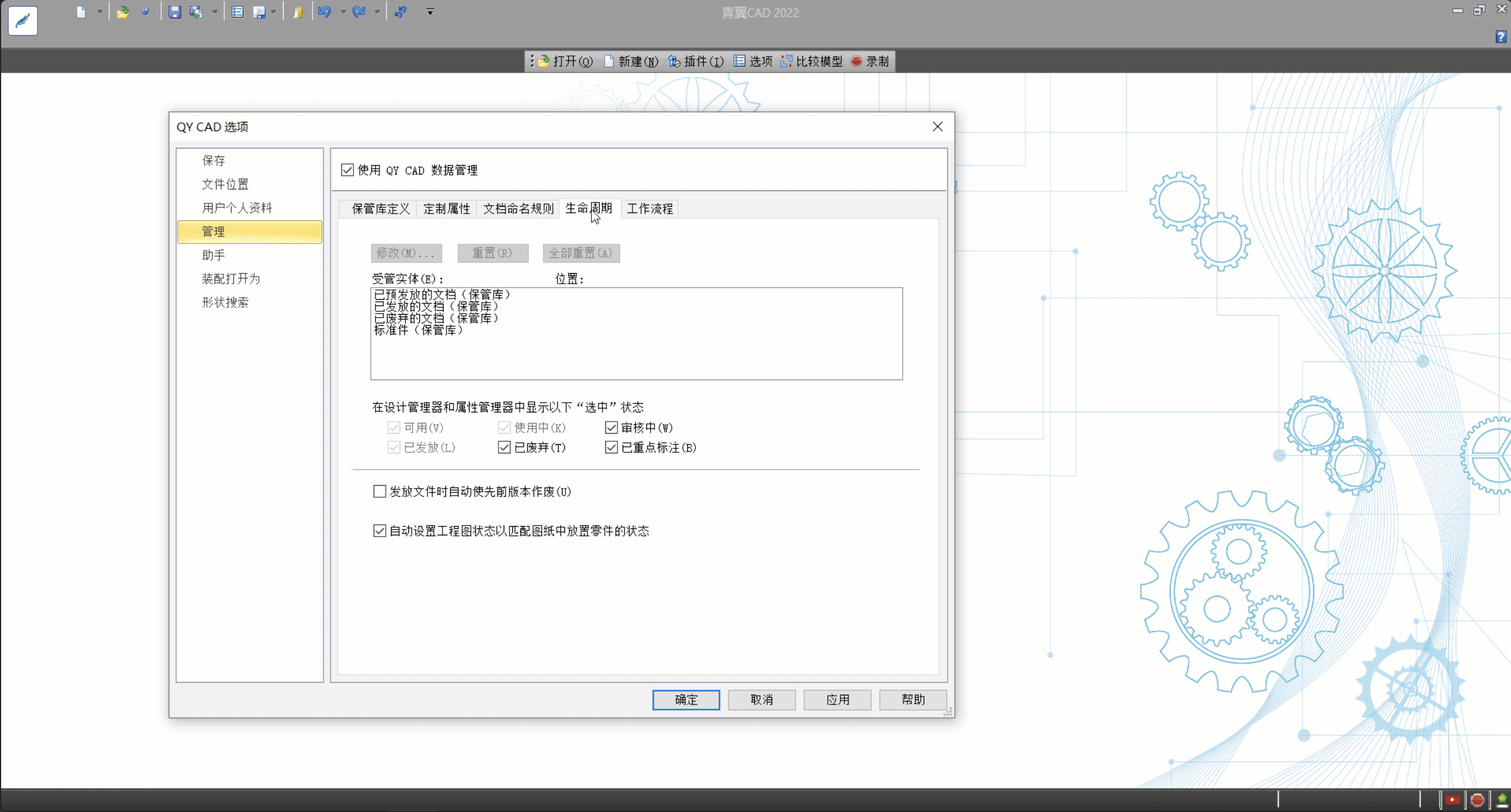This screenshot has height=812, width=1511.
Task: Select 管理 in options sidebar
Action: (x=250, y=232)
